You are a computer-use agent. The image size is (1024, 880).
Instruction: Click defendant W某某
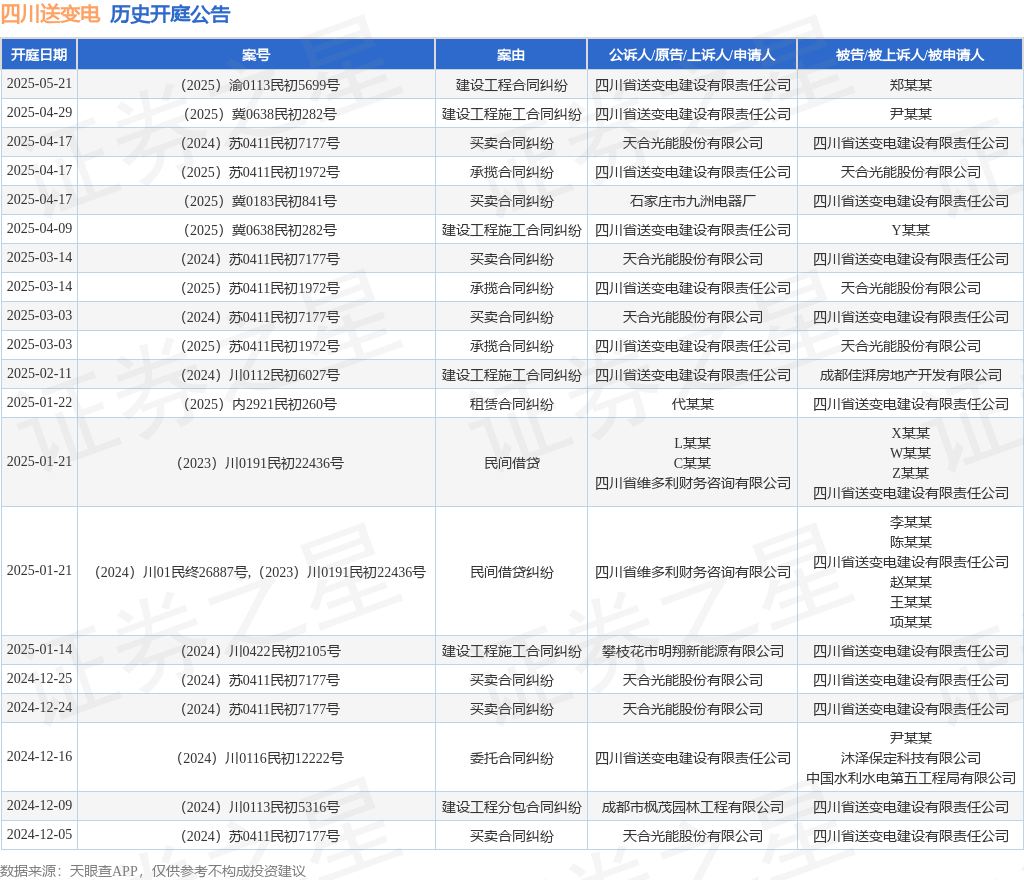pos(910,453)
